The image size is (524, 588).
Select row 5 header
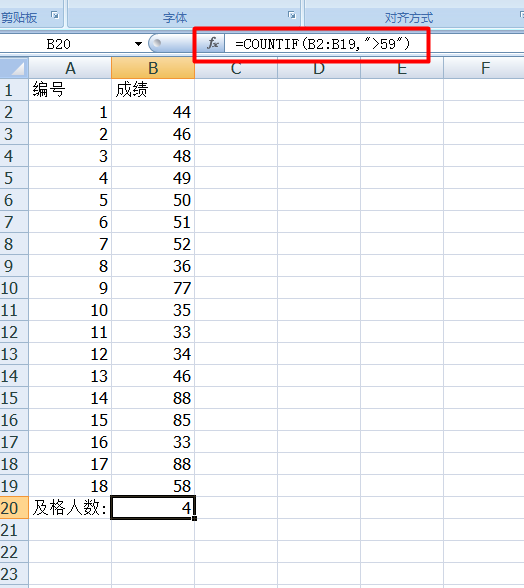14,178
